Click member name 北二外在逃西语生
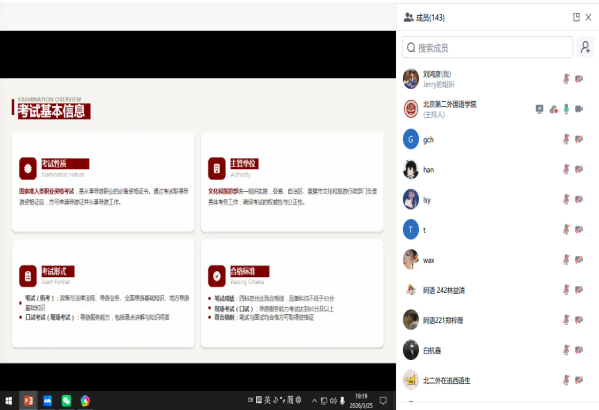The height and width of the screenshot is (410, 599). [447, 381]
